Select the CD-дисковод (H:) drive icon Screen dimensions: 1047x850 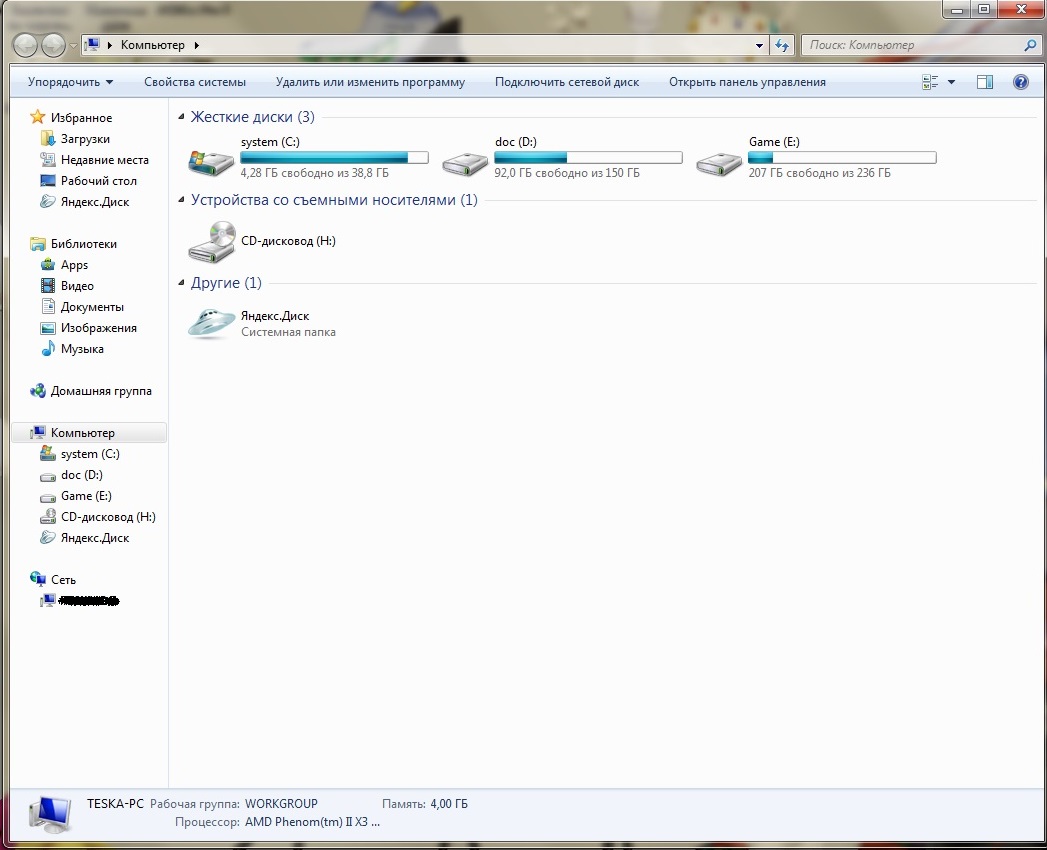coord(211,242)
